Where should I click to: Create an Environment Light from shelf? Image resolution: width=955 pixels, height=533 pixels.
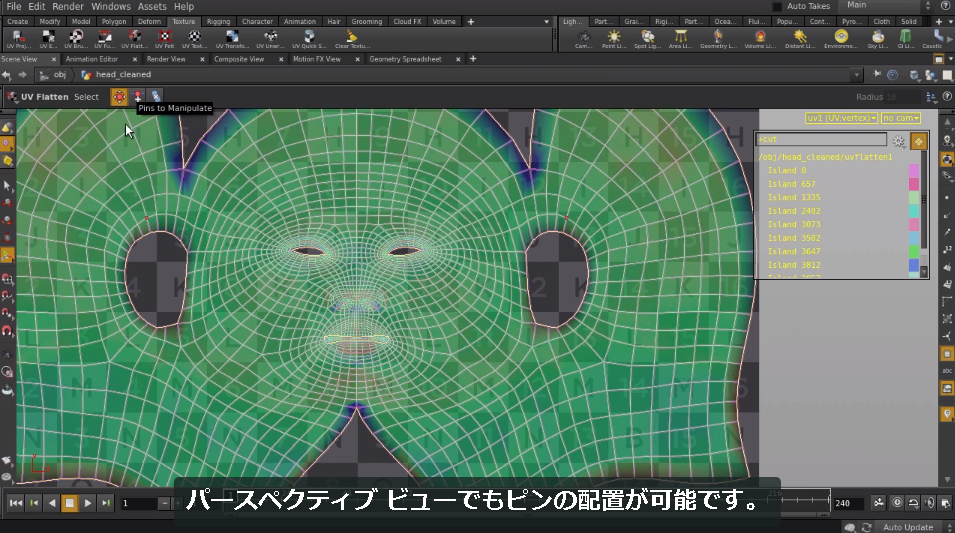[841, 39]
